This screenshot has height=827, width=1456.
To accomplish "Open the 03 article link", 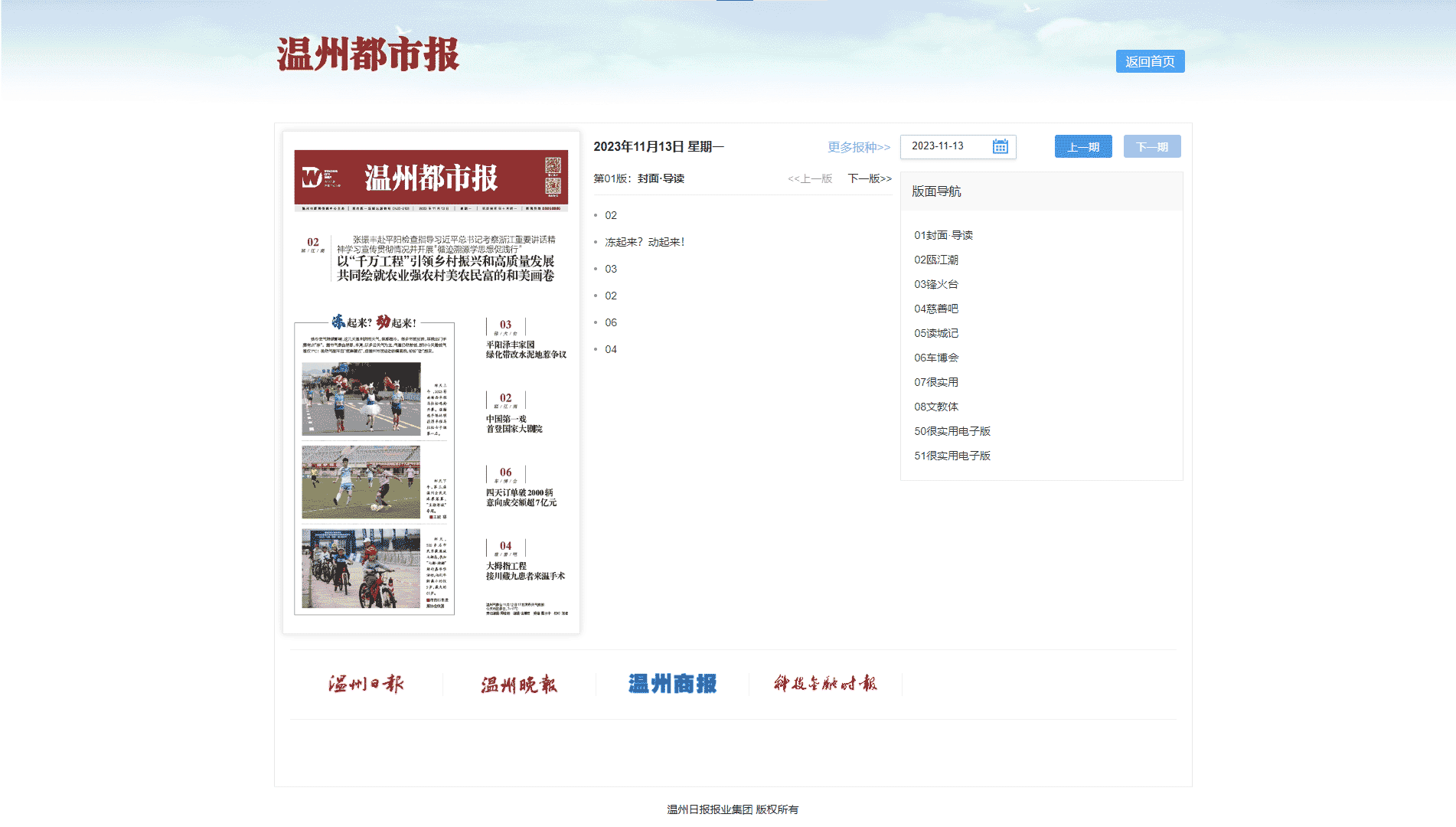I will point(611,269).
